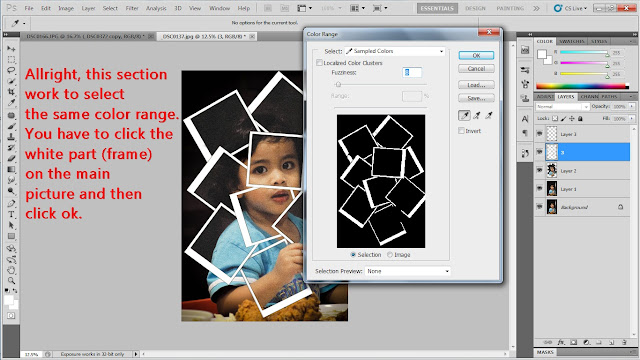This screenshot has width=640, height=360.
Task: Open the Selection Preview dropdown
Action: point(407,271)
